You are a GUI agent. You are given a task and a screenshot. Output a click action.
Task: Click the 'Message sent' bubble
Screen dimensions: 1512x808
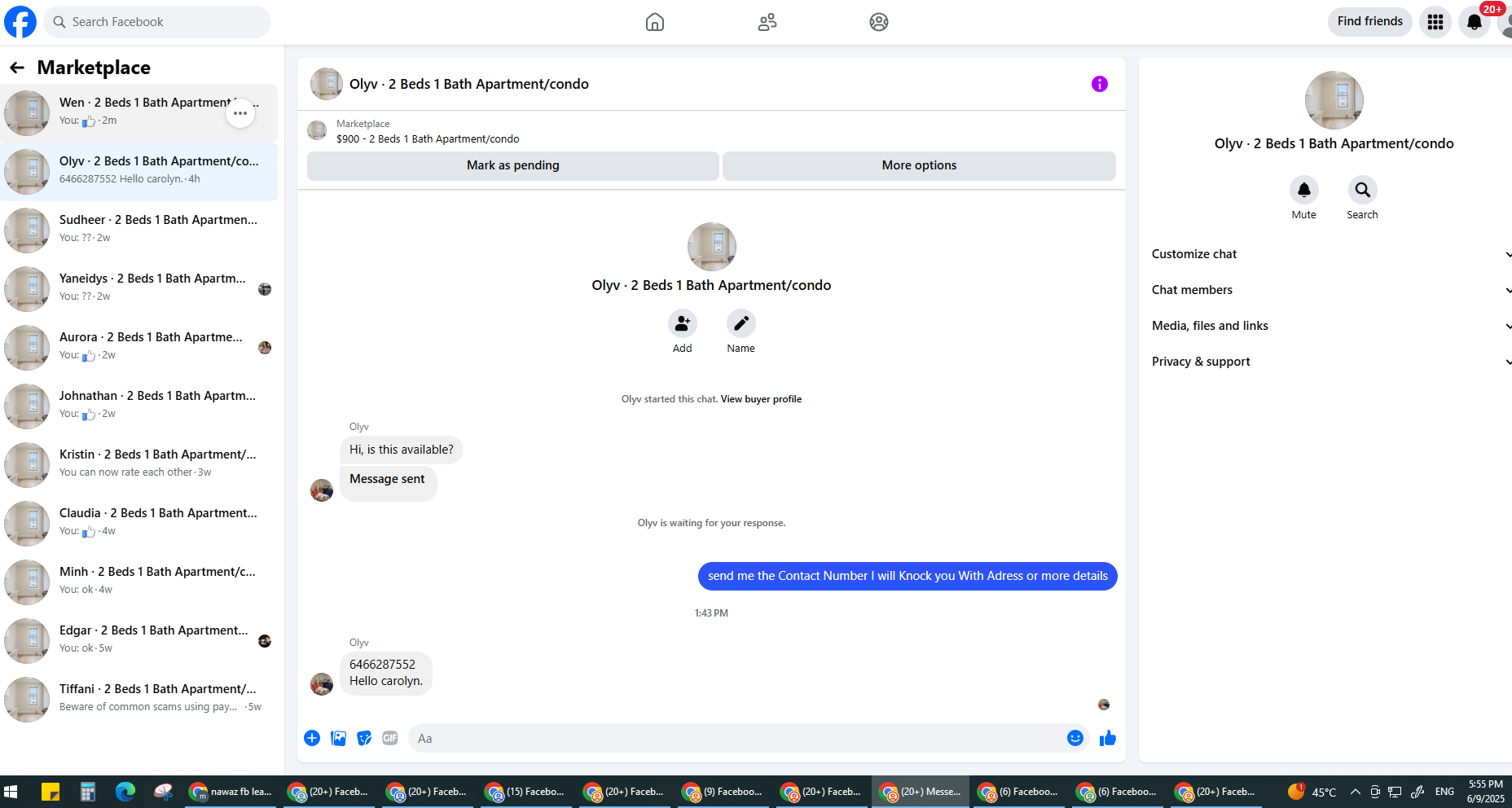click(388, 482)
